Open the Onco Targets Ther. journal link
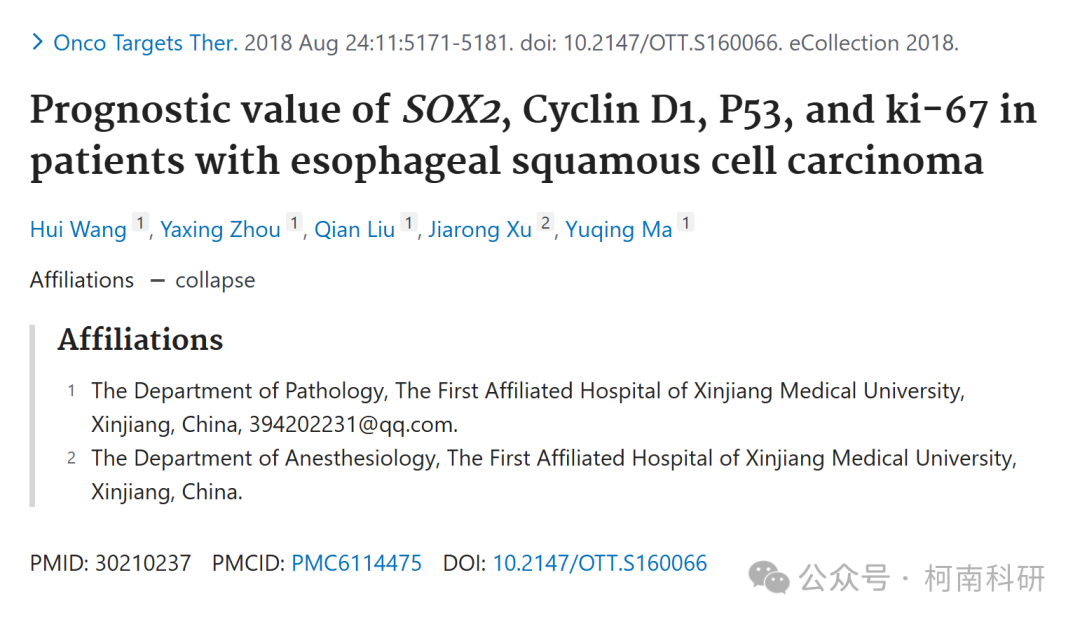Viewport: 1080px width, 622px height. click(x=145, y=43)
